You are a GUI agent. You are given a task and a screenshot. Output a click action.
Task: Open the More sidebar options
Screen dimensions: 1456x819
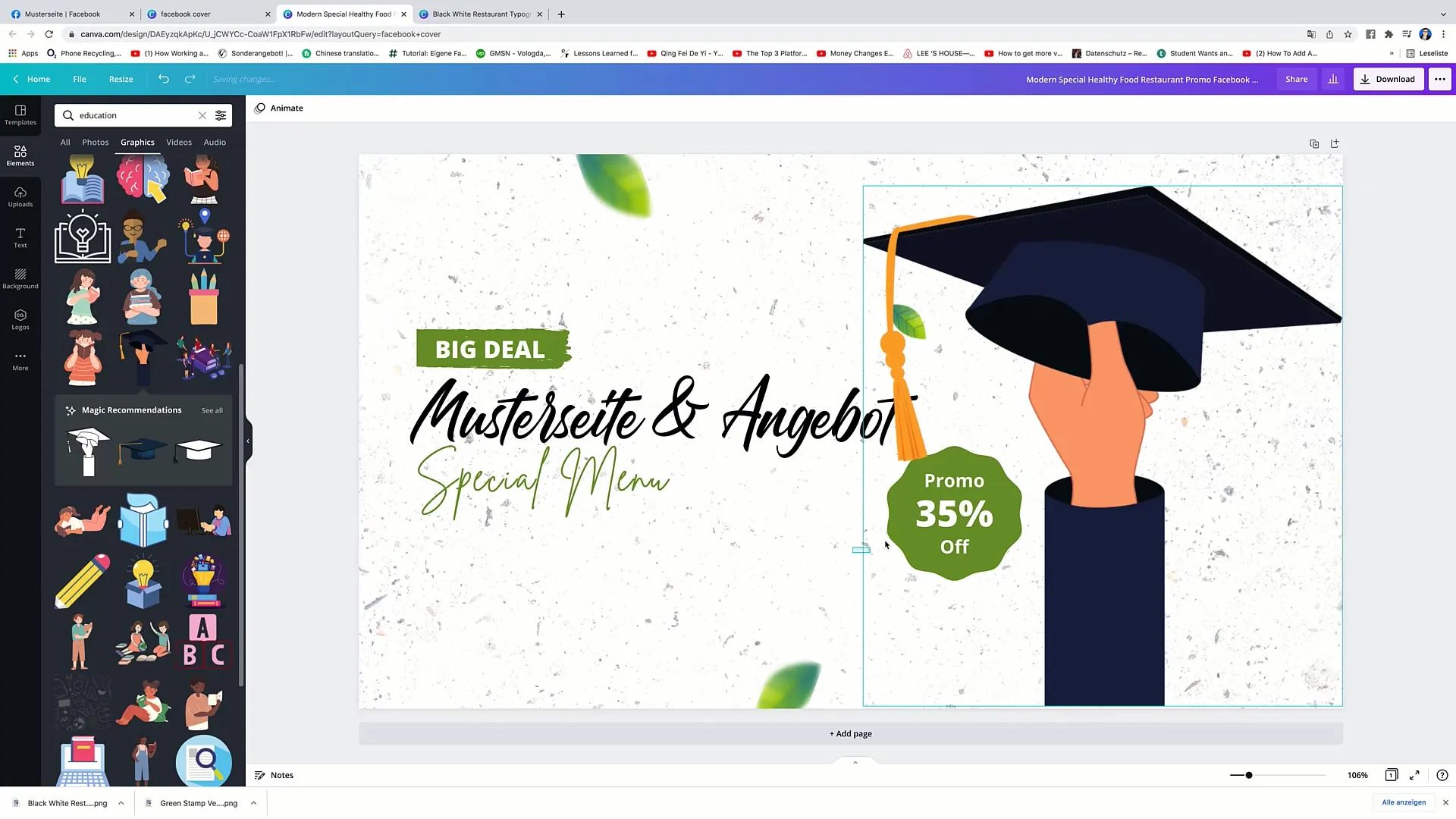point(20,361)
